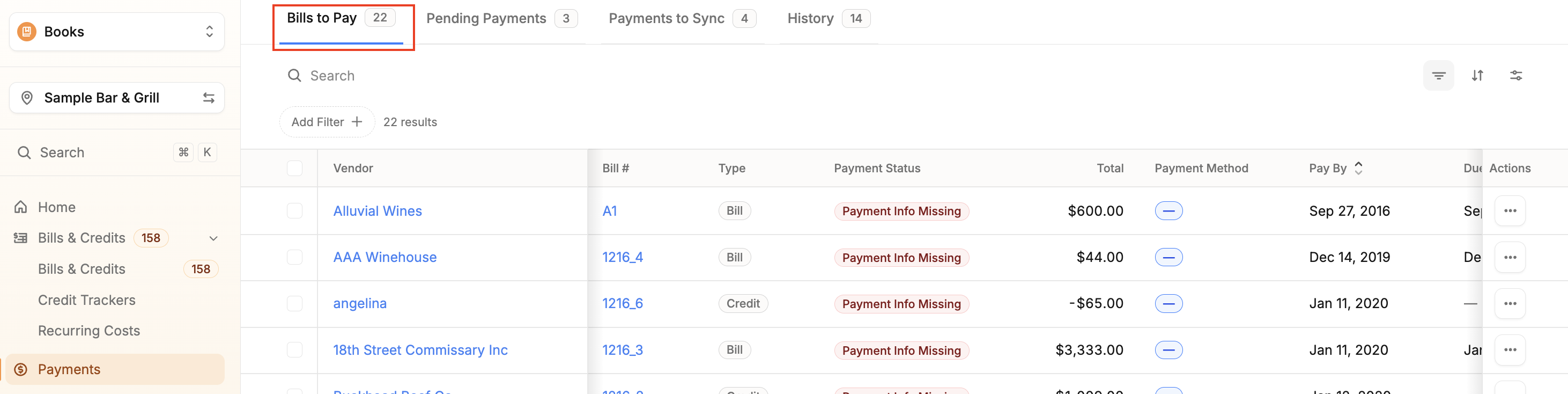Viewport: 1568px width, 394px height.
Task: Toggle the filter bar icon
Action: [1438, 76]
